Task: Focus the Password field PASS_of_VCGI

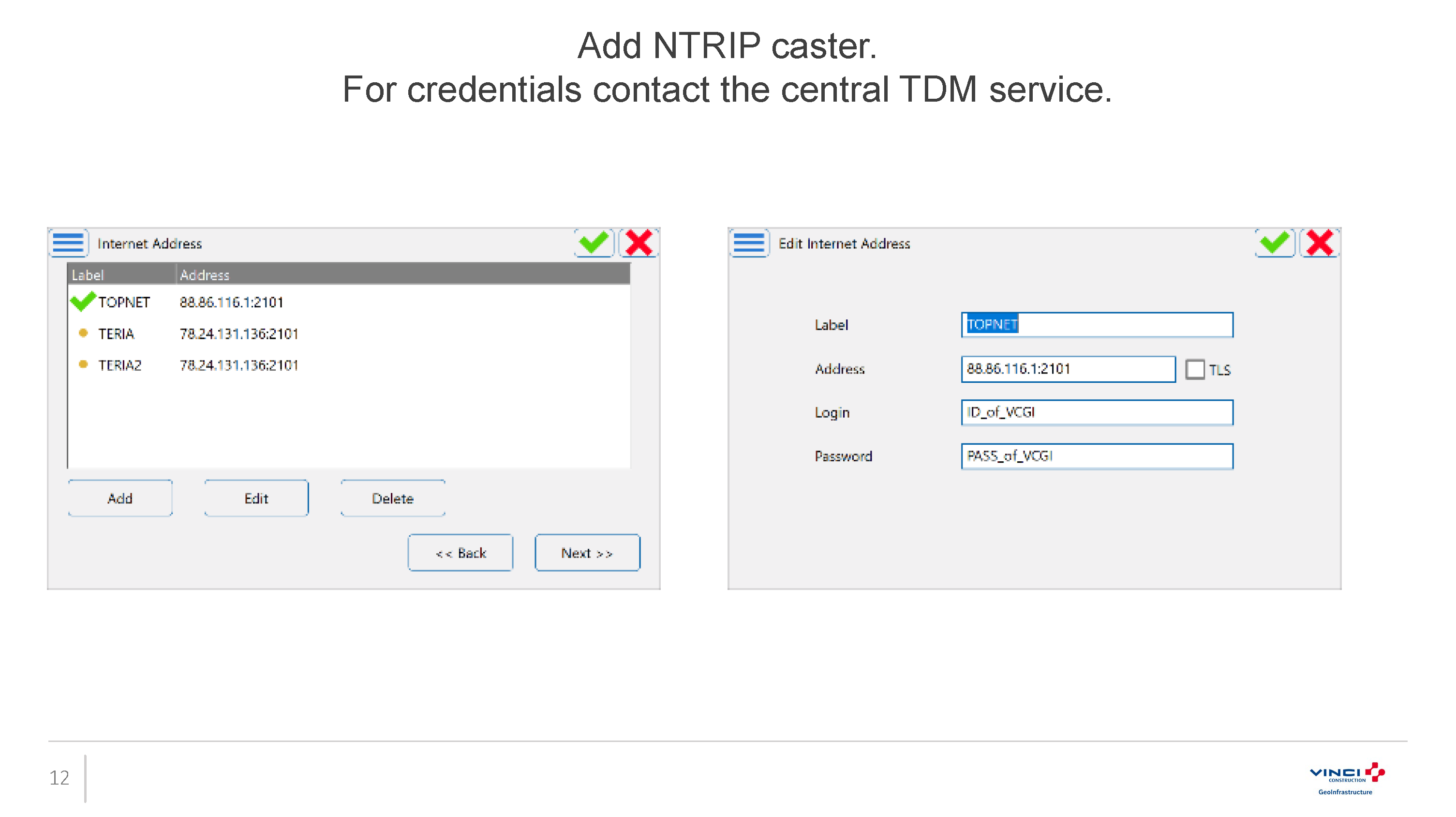Action: pos(1097,456)
